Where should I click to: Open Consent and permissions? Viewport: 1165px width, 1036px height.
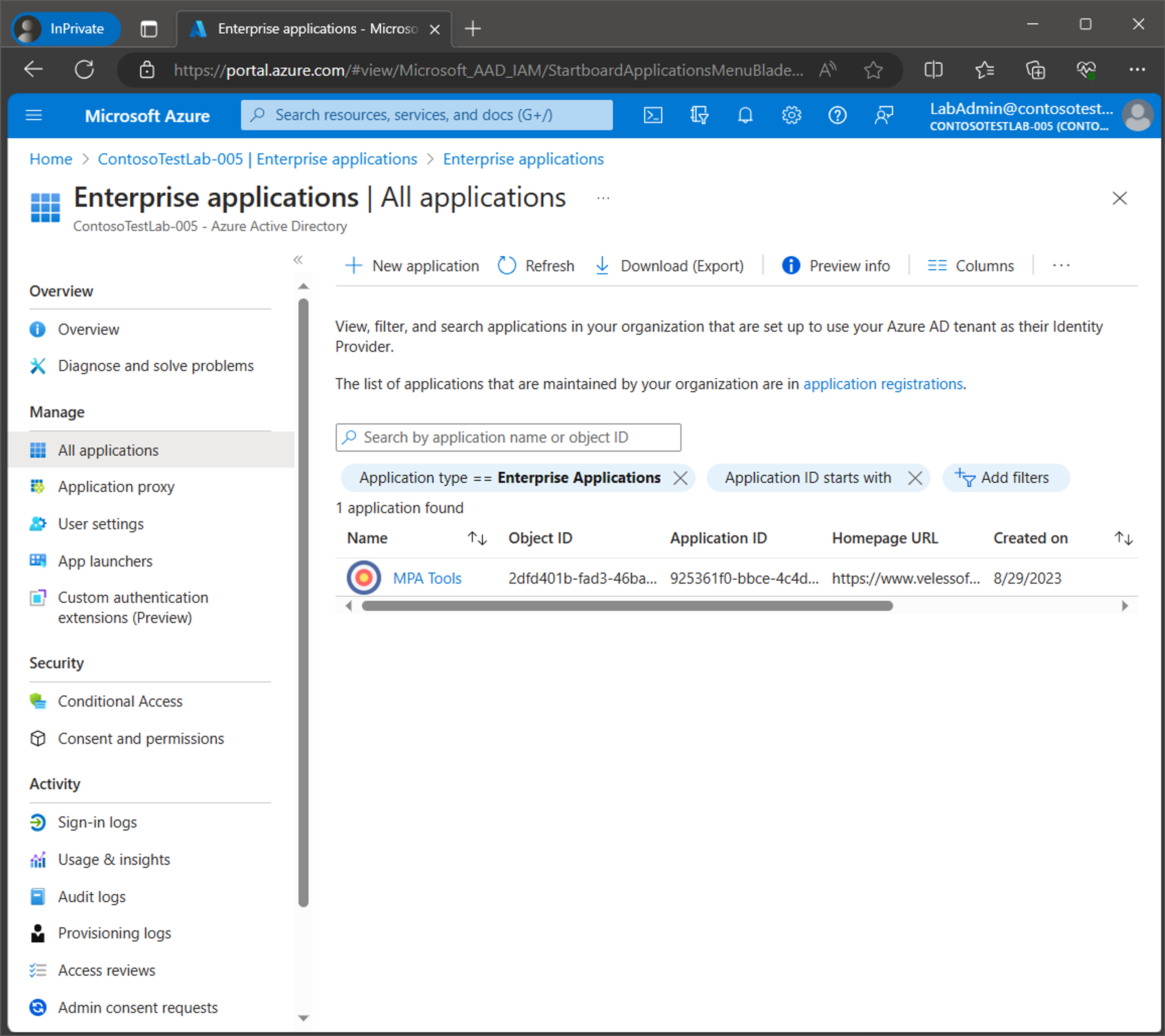141,739
